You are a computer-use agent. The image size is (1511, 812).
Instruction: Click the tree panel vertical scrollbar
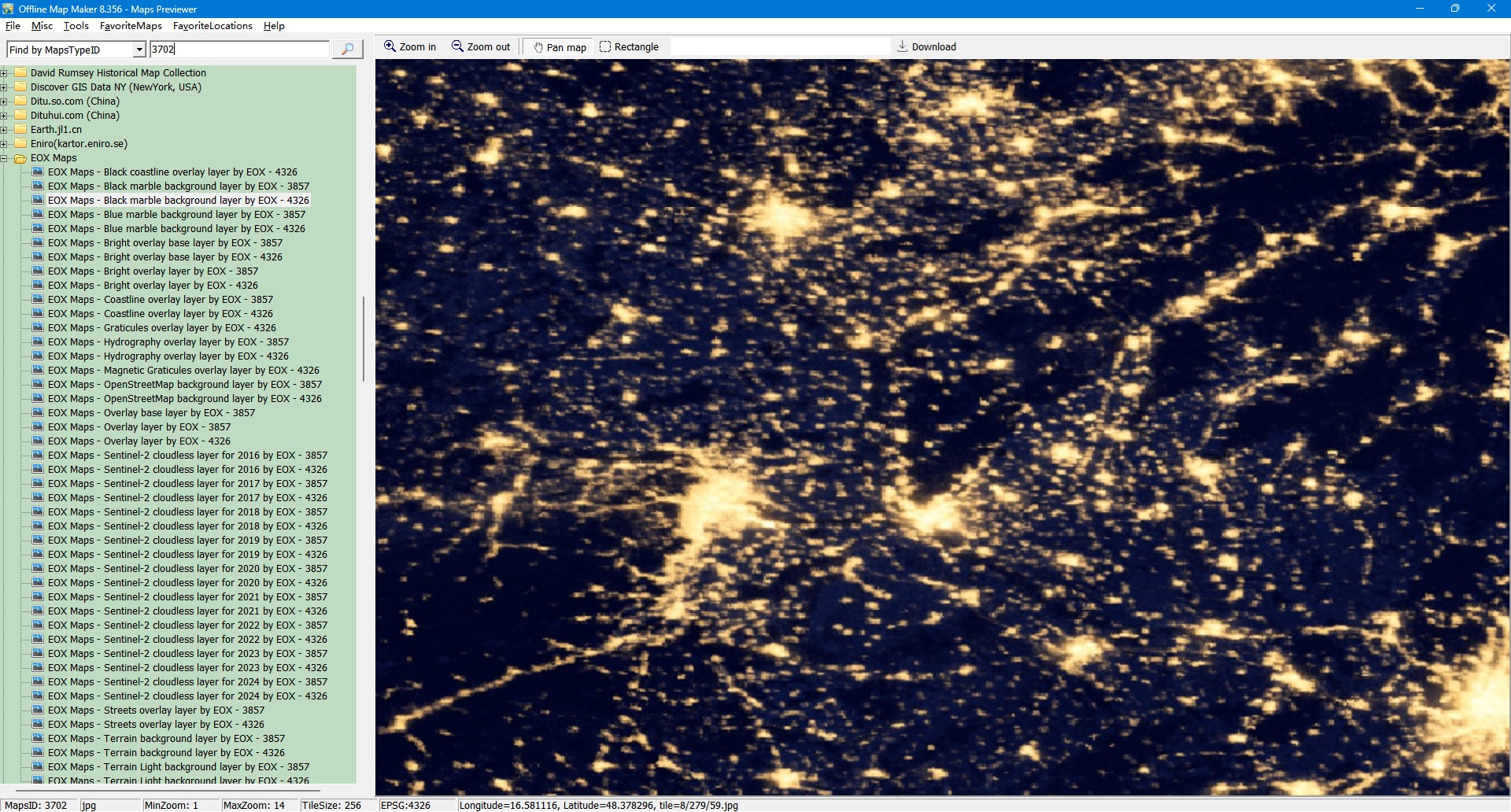click(363, 338)
